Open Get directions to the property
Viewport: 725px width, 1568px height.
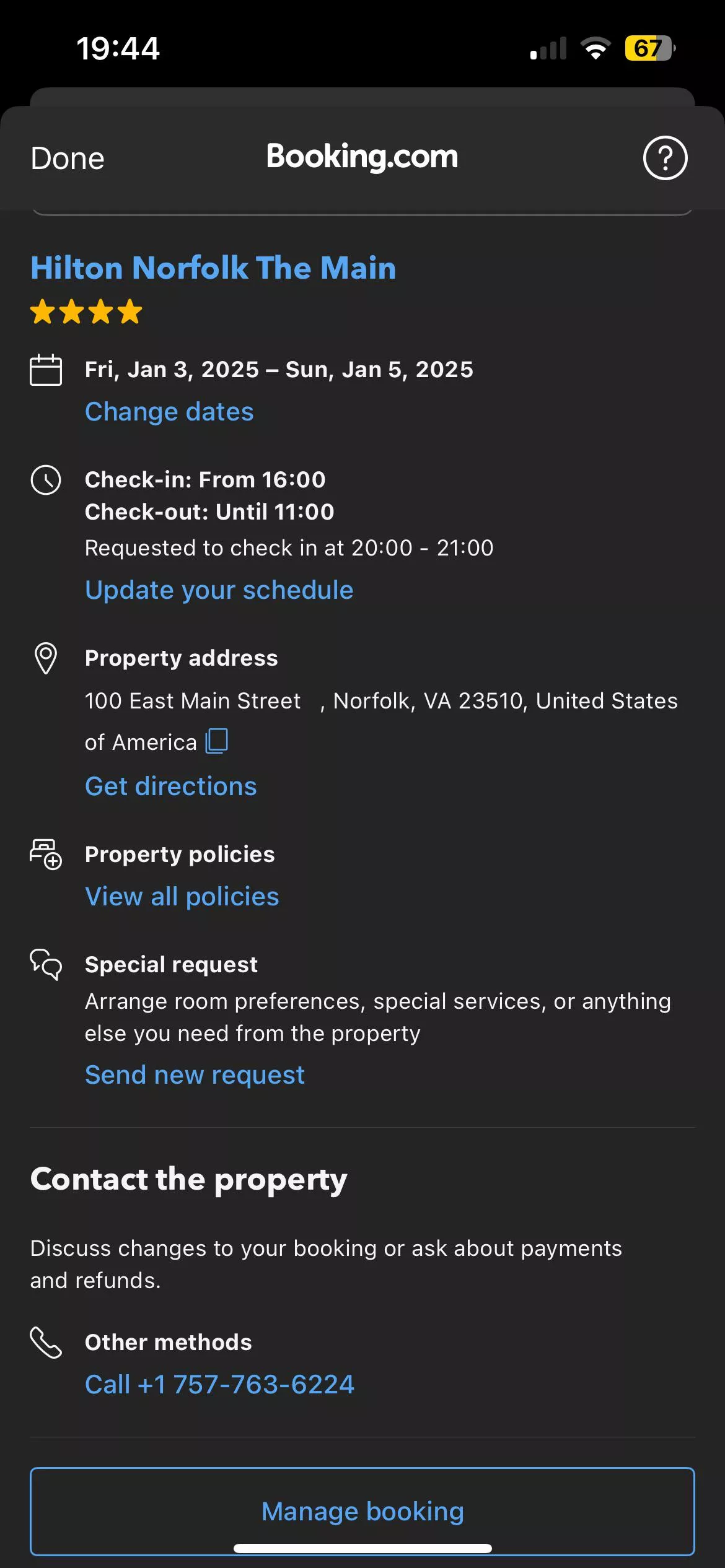171,786
